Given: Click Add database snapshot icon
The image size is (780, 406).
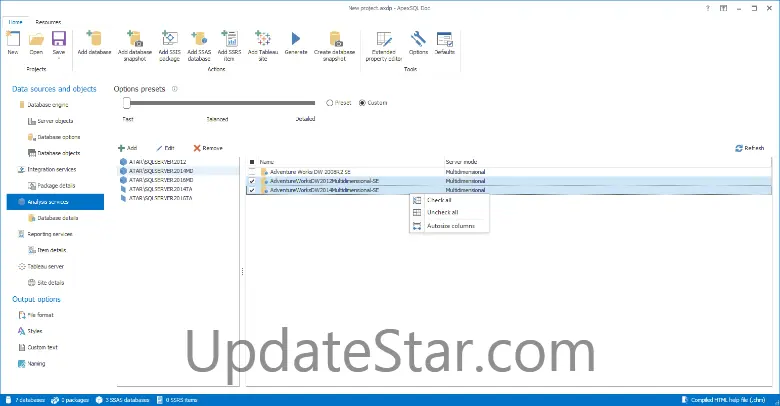Looking at the screenshot, I should [135, 39].
